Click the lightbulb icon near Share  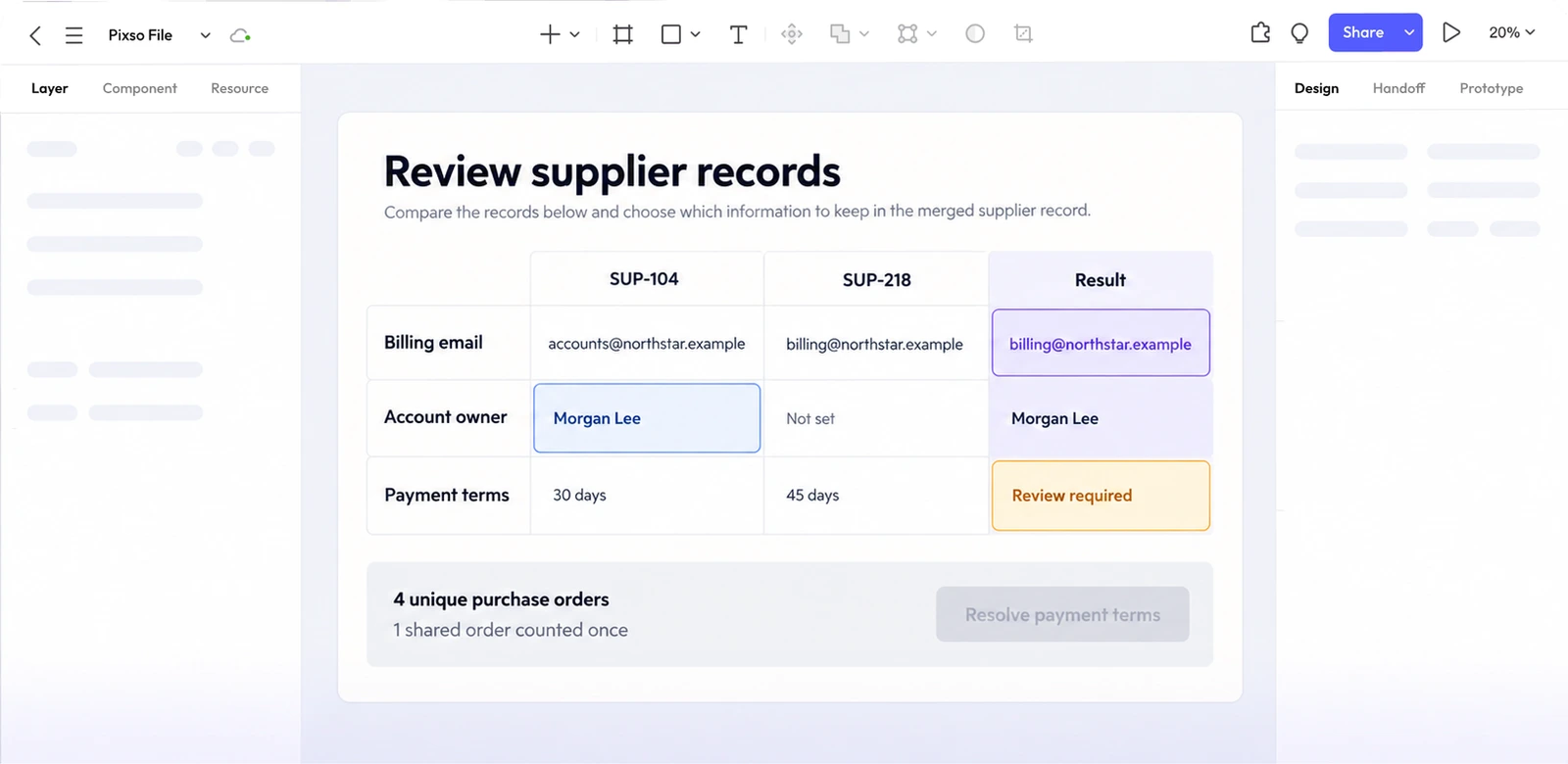tap(1299, 33)
